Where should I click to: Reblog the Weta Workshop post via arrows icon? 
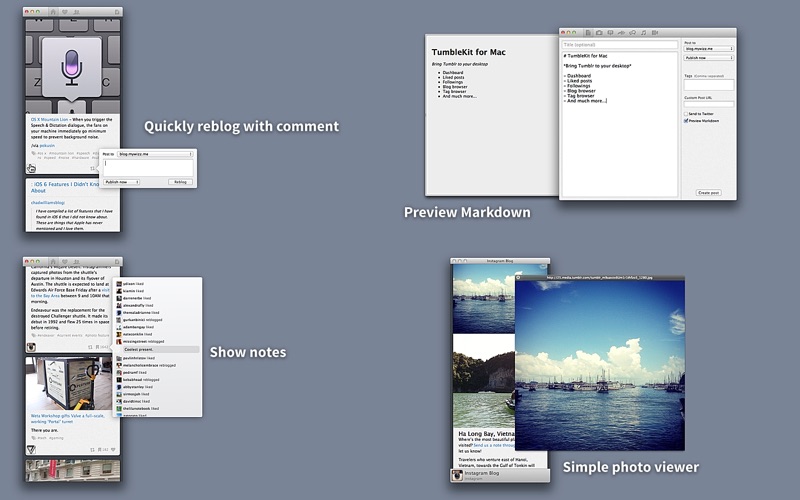pos(92,449)
